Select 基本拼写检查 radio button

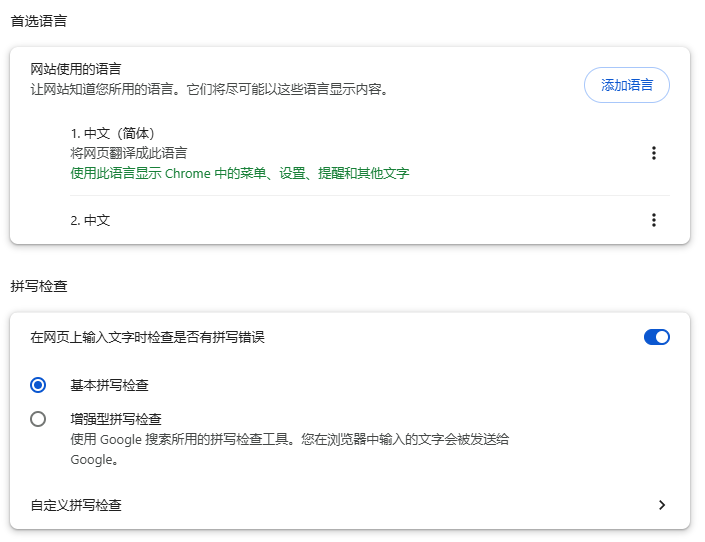click(38, 385)
